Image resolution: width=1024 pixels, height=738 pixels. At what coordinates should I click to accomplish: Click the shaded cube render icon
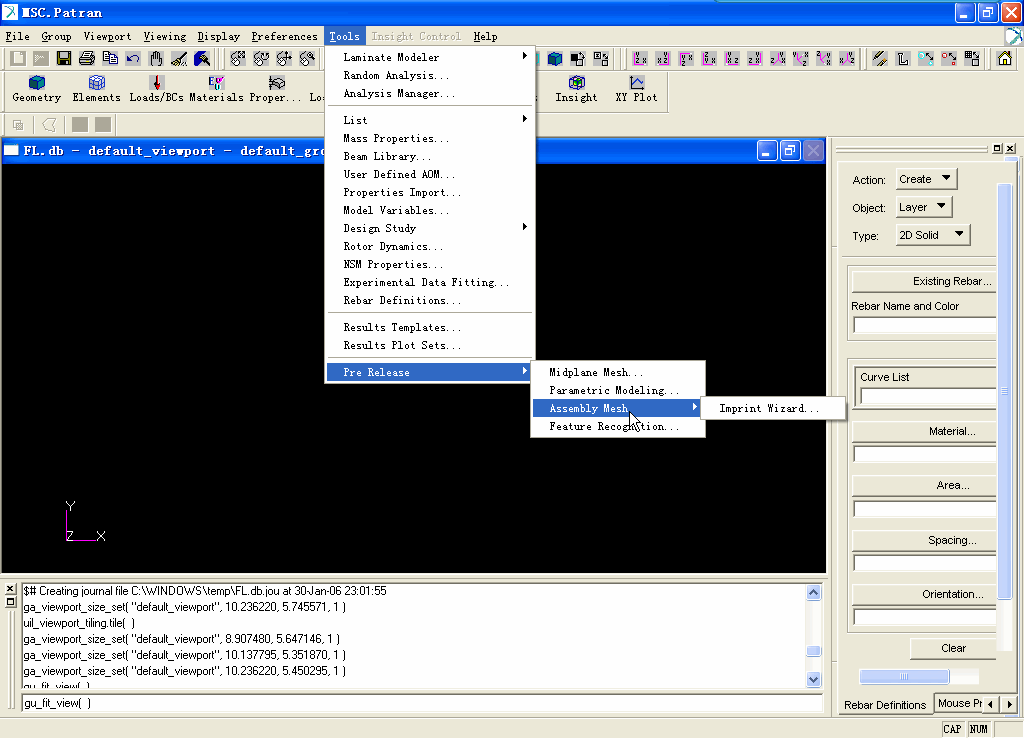pyautogui.click(x=555, y=59)
